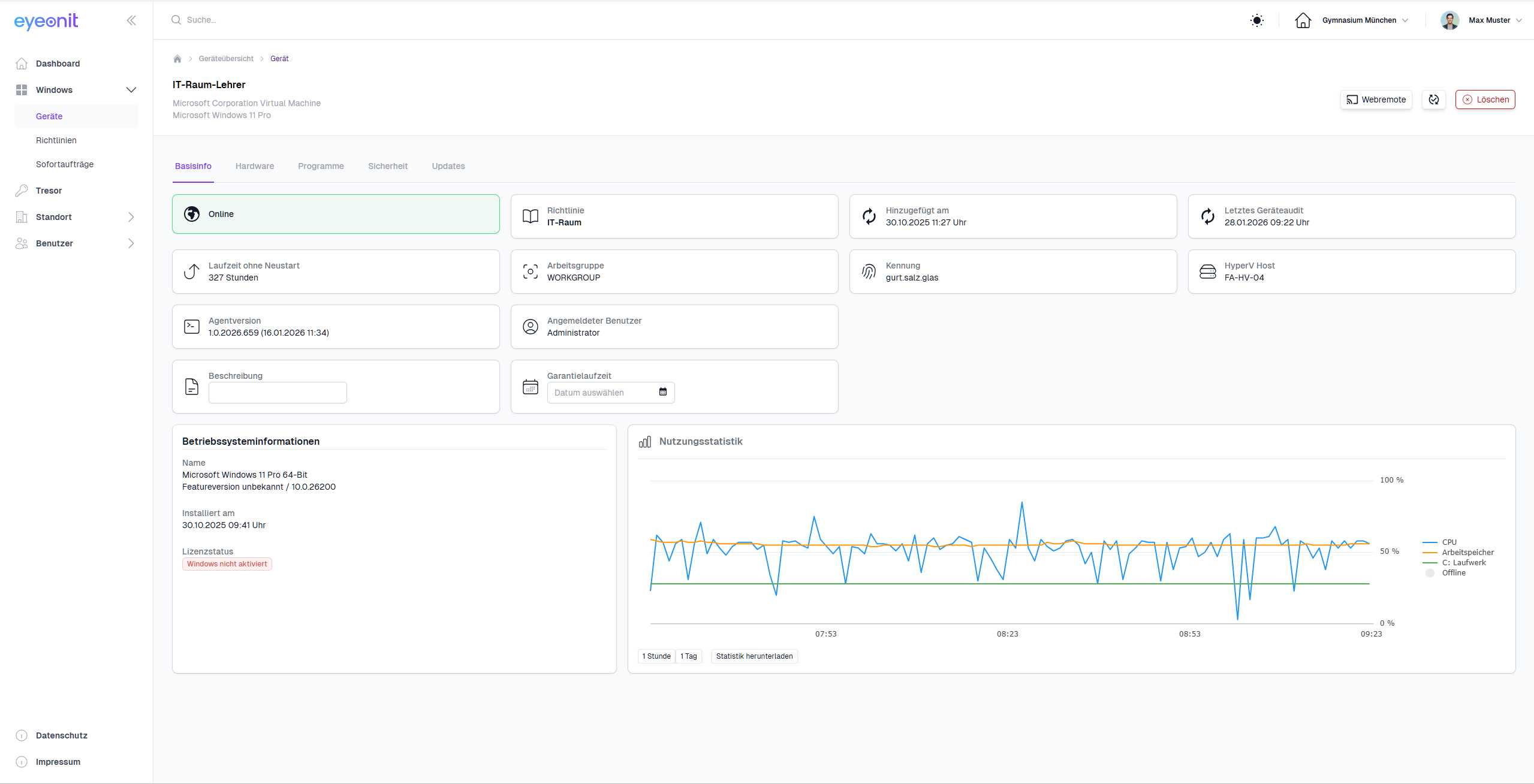Open the calendar picker icon in Garantielaufzeit
The width and height of the screenshot is (1534, 784).
(x=663, y=392)
